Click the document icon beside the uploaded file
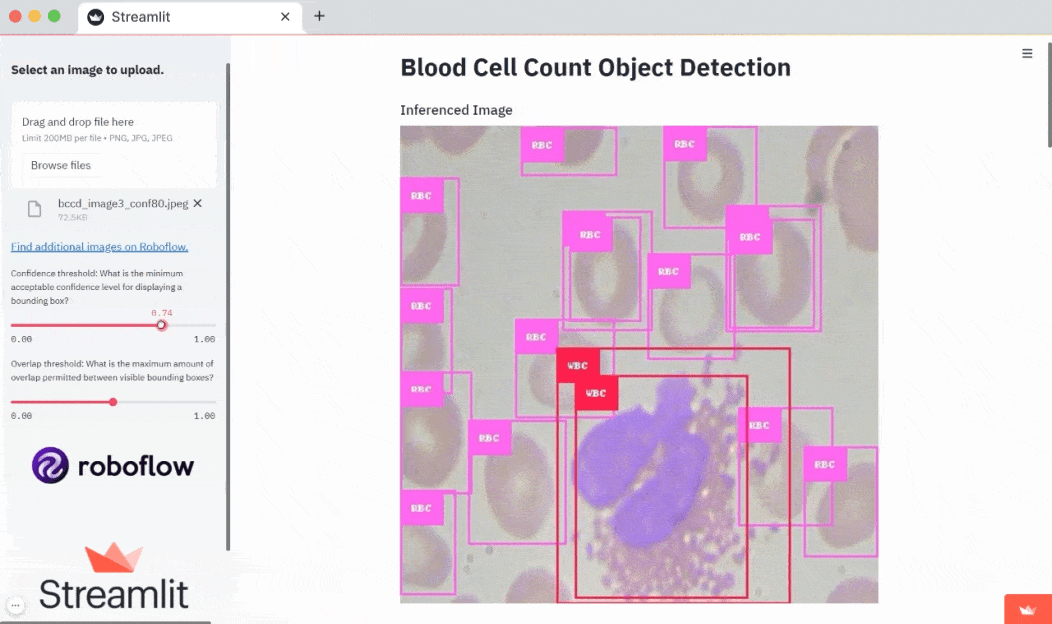The width and height of the screenshot is (1052, 624). point(35,208)
